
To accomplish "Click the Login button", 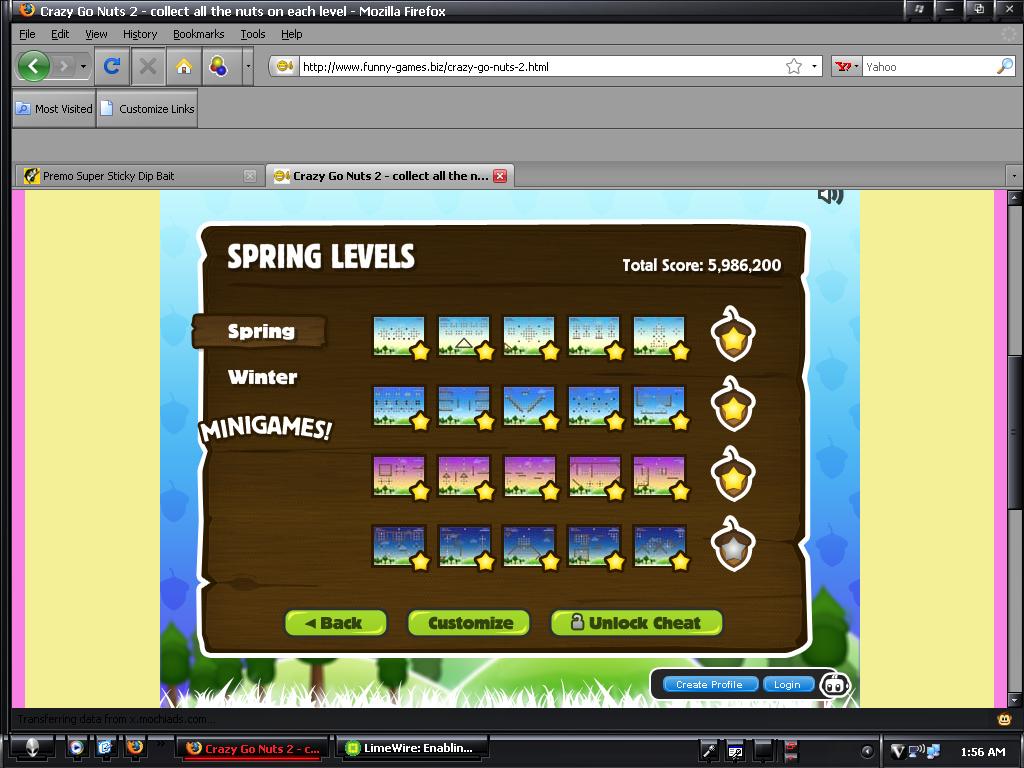I will 788,684.
